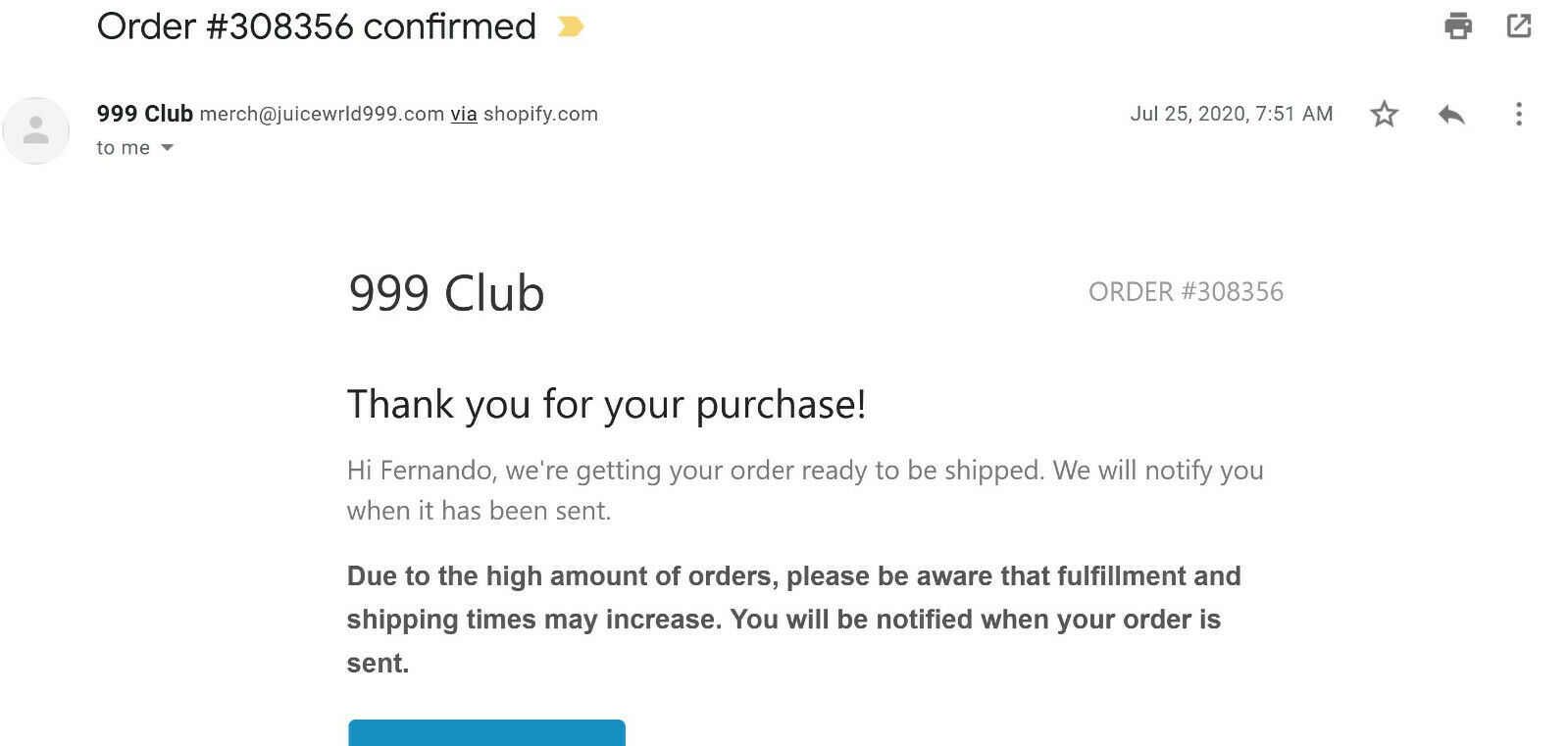Reply to the 999 Club email

[x=1451, y=114]
